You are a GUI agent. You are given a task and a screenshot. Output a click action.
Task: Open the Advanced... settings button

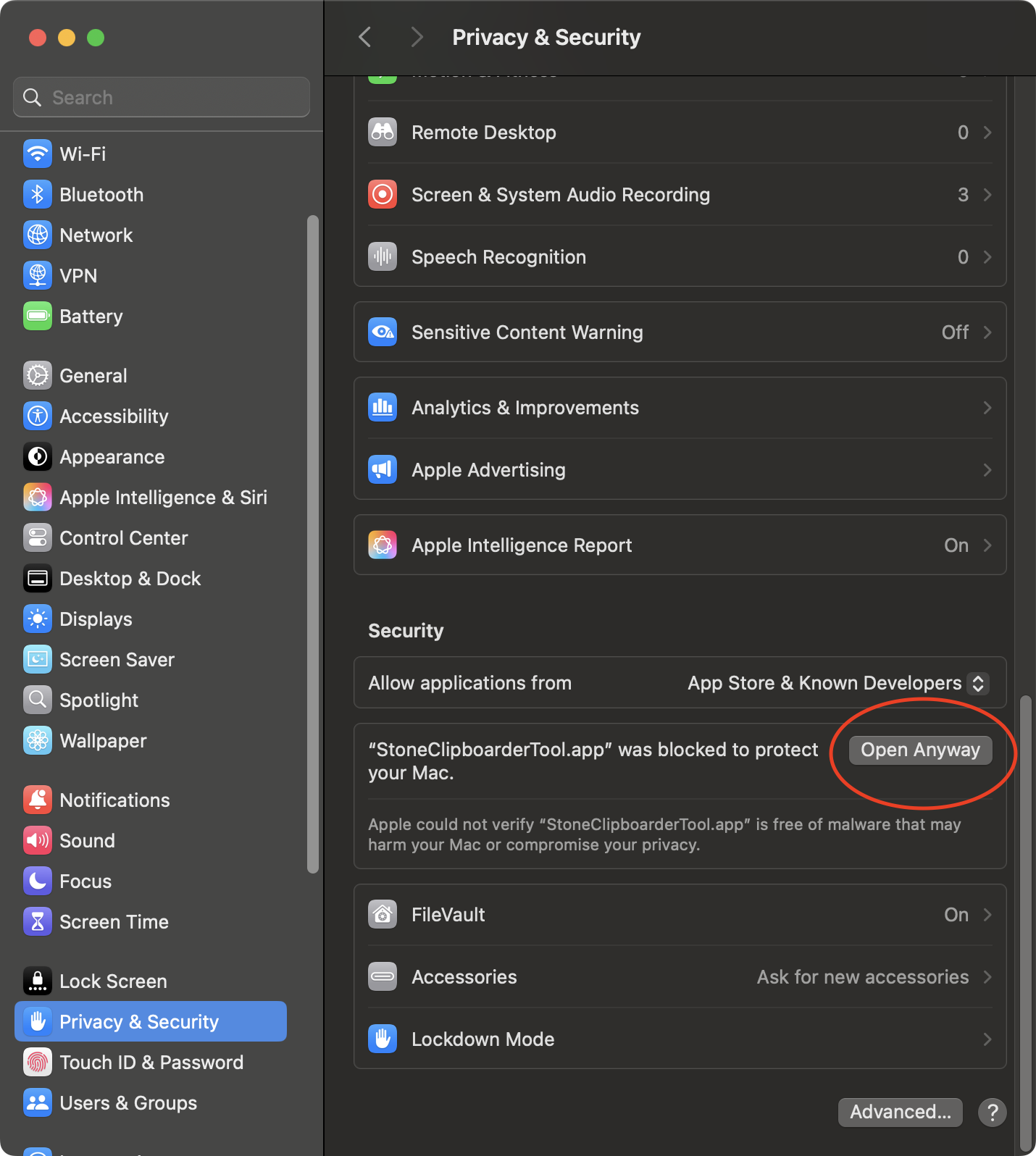tap(901, 1112)
